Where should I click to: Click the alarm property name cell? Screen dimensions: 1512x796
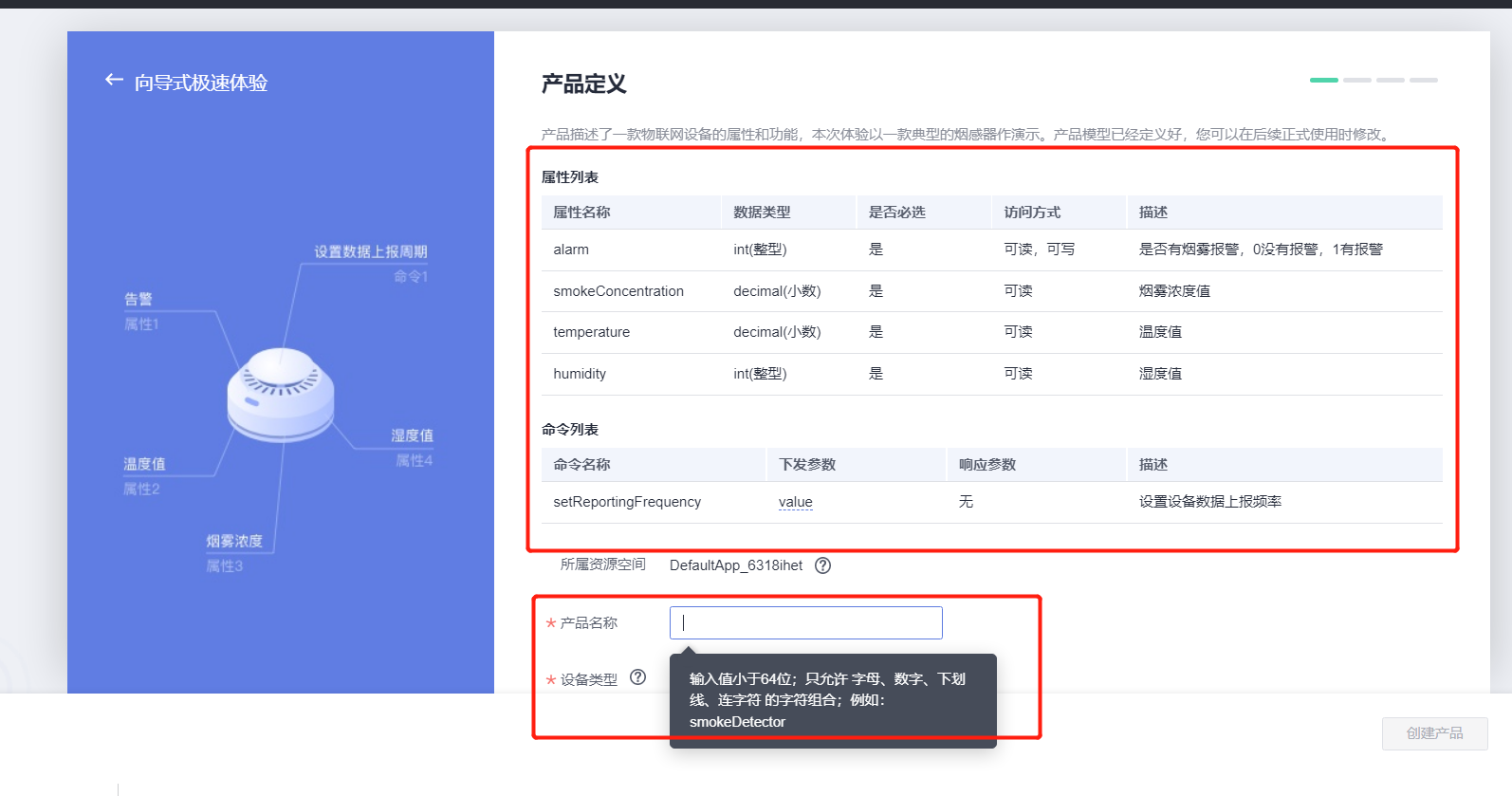[571, 250]
